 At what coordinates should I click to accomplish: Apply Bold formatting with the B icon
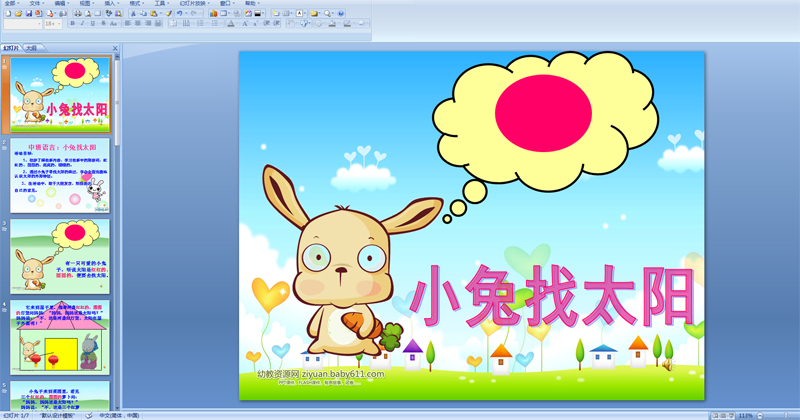click(72, 23)
